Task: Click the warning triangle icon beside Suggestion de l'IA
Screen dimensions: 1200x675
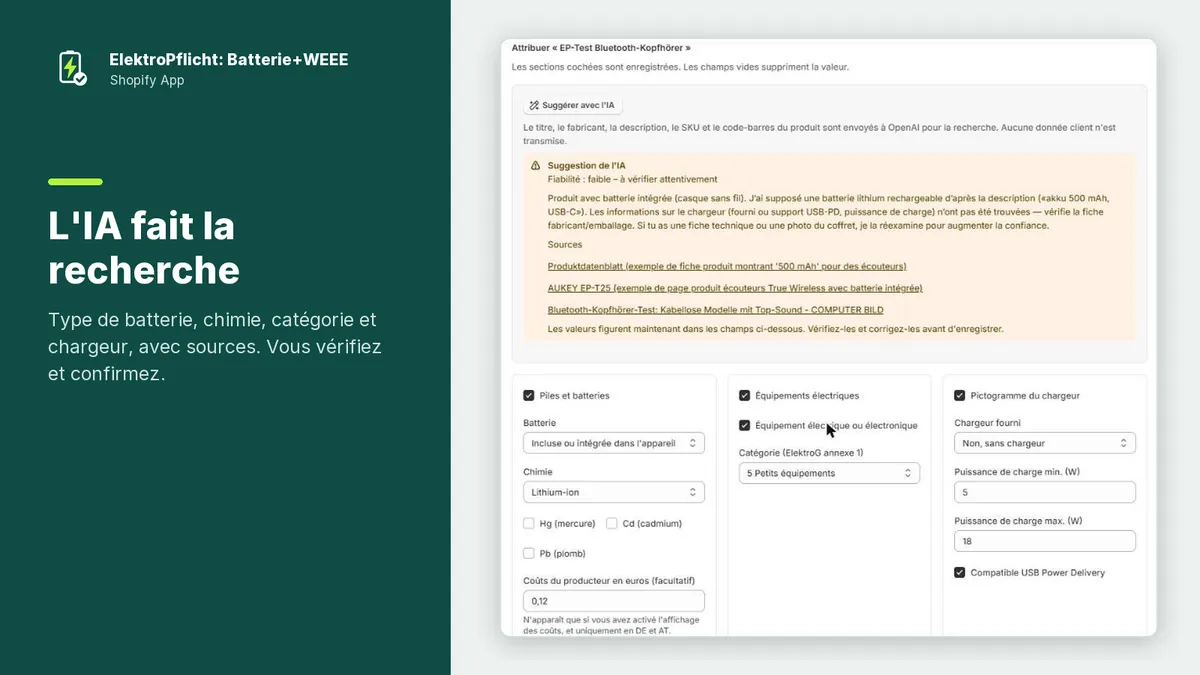Action: pyautogui.click(x=536, y=165)
